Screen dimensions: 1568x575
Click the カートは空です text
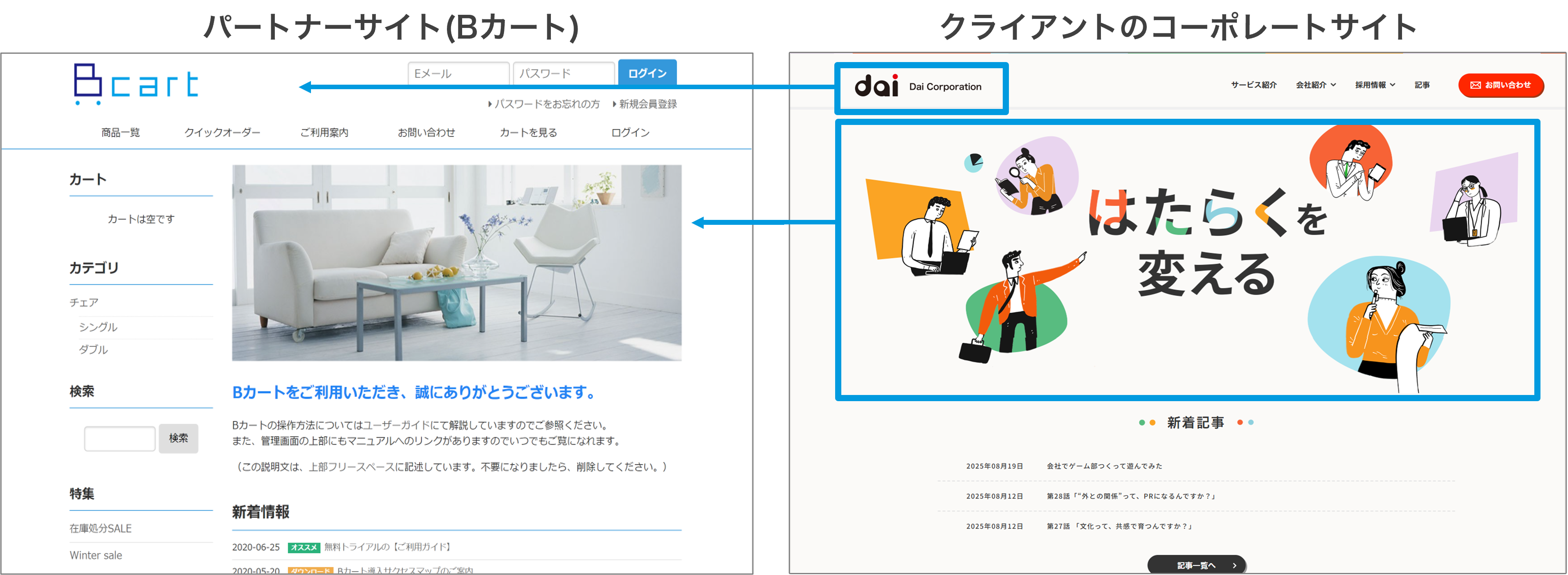(x=141, y=219)
